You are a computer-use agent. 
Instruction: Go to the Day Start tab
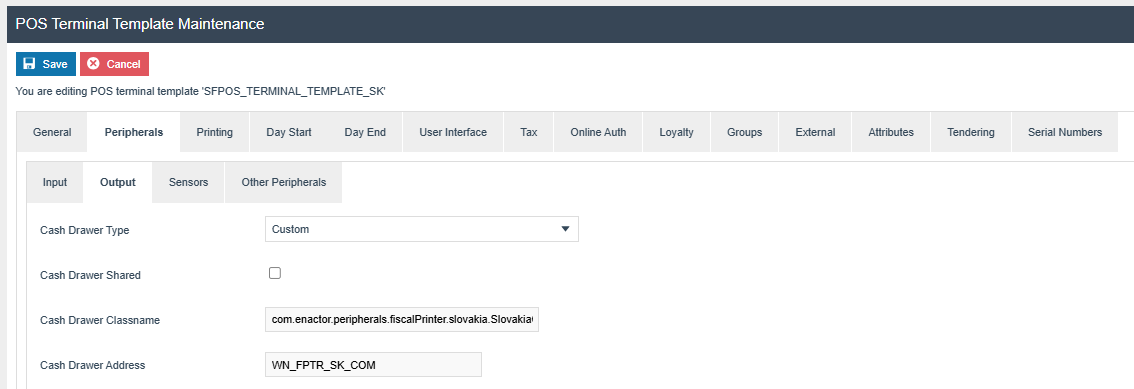[289, 132]
